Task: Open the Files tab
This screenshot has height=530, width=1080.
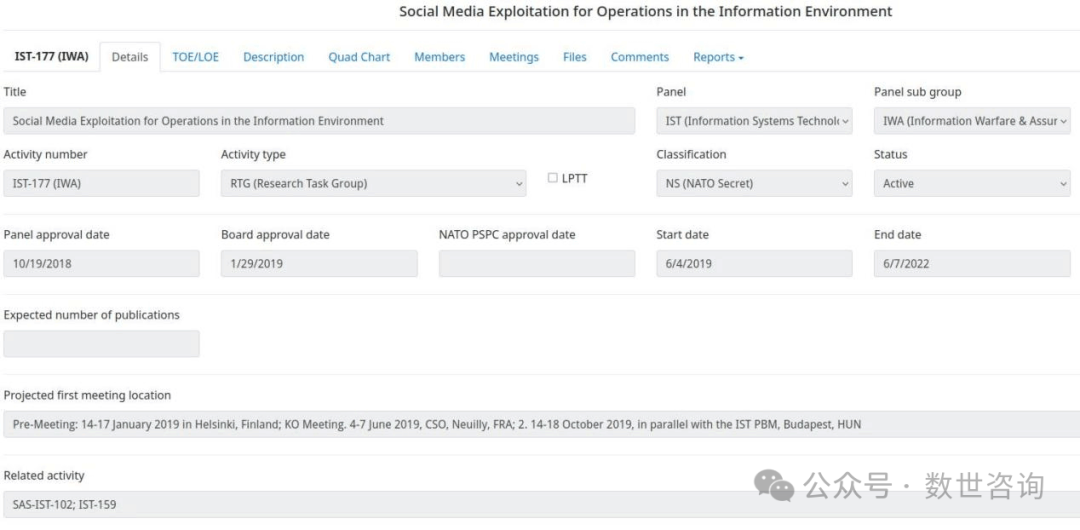Action: [x=574, y=57]
